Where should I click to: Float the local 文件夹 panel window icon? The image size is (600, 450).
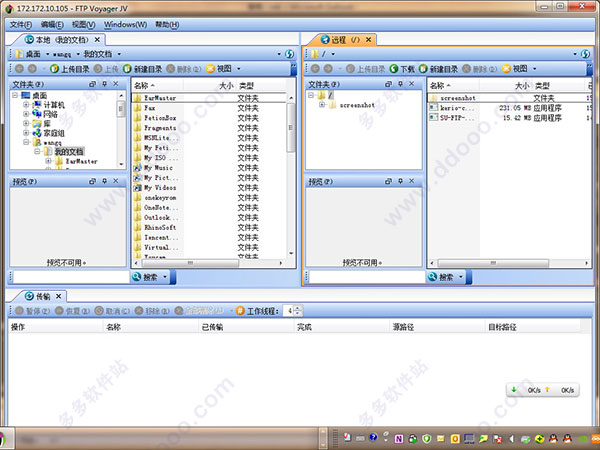point(93,84)
